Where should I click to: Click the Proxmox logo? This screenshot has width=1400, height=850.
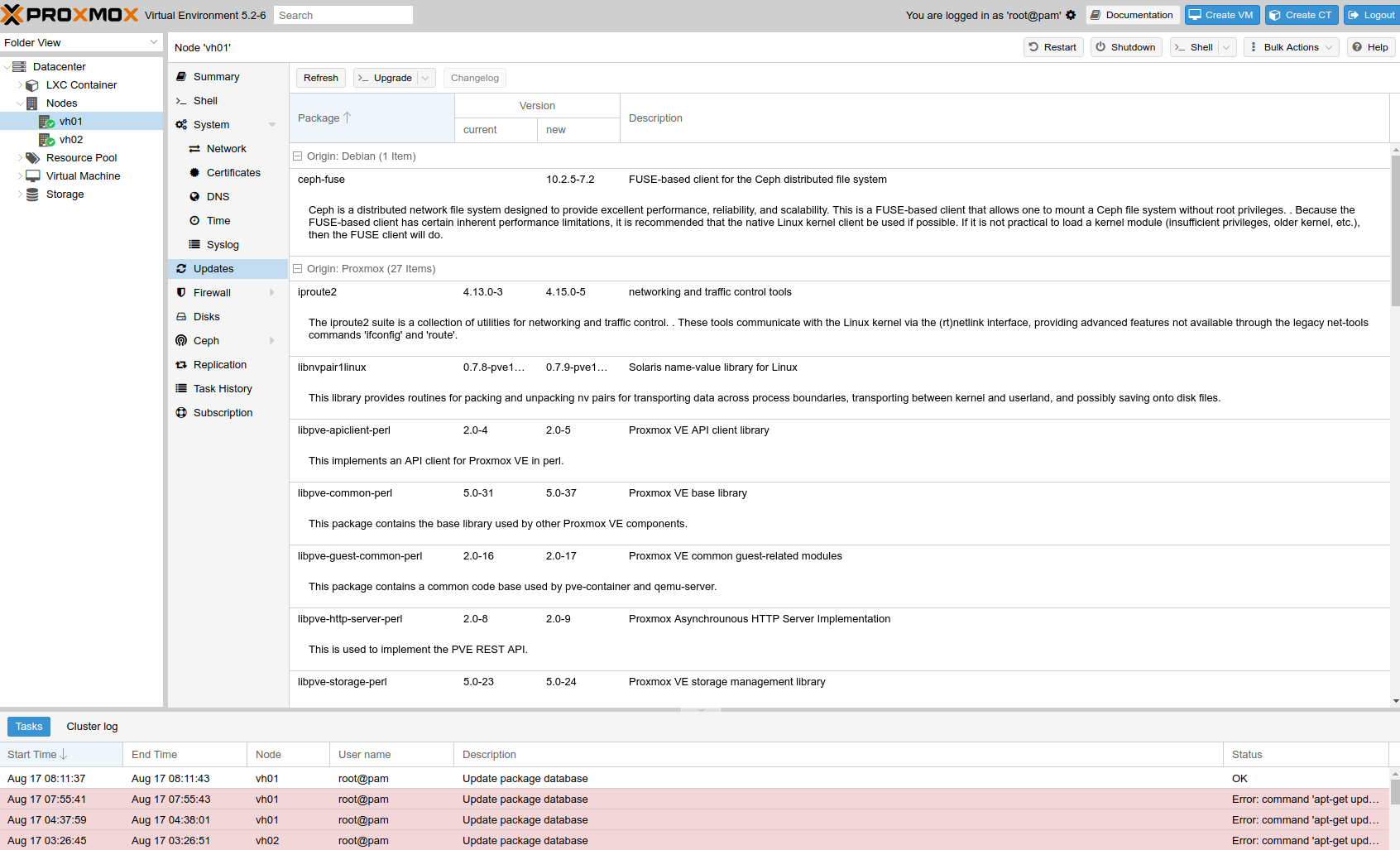tap(70, 15)
